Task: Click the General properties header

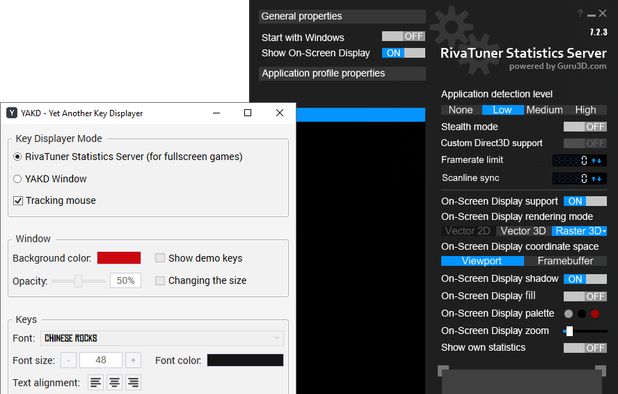Action: pyautogui.click(x=343, y=17)
